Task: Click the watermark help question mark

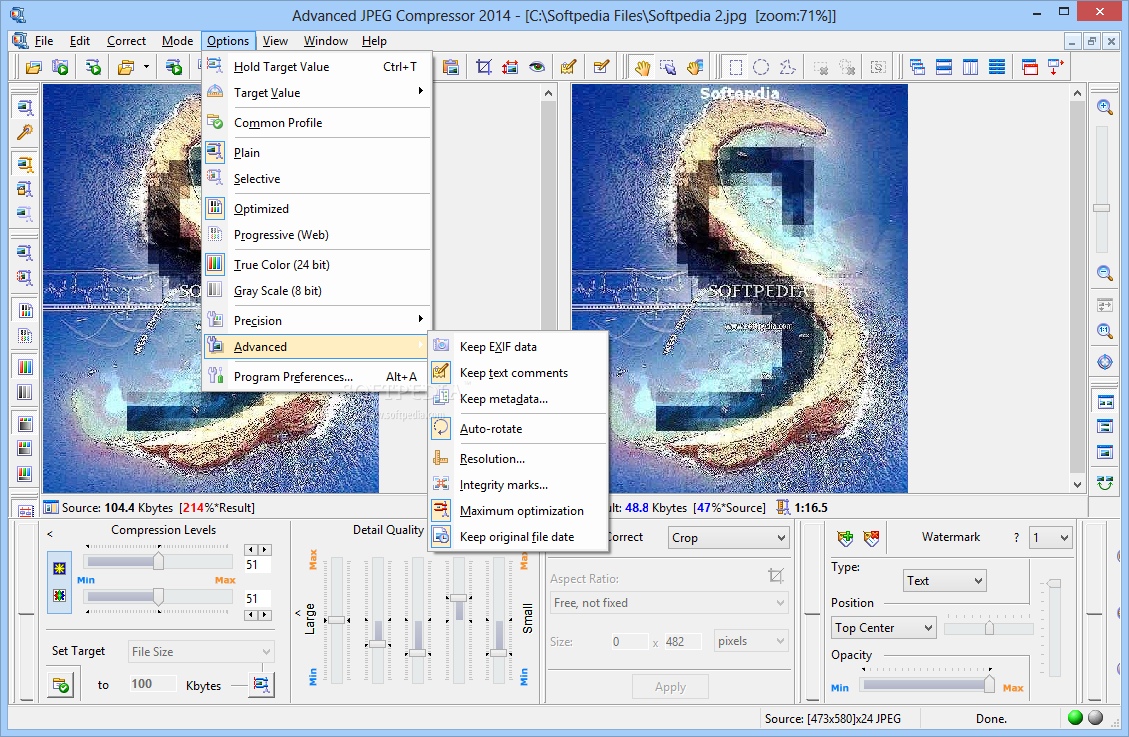Action: pyautogui.click(x=1016, y=538)
